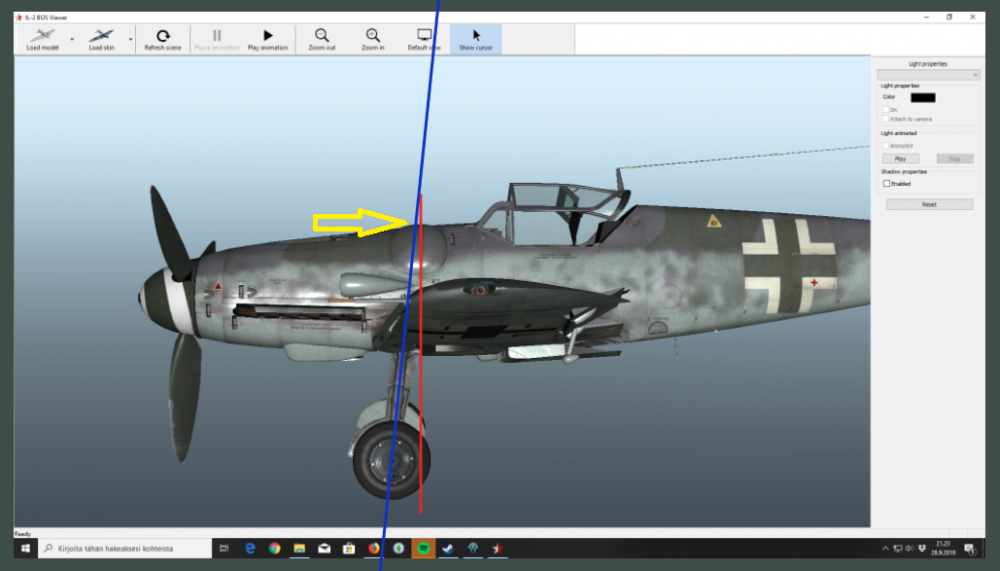
Task: Turn the light On checkbox
Action: 885,109
